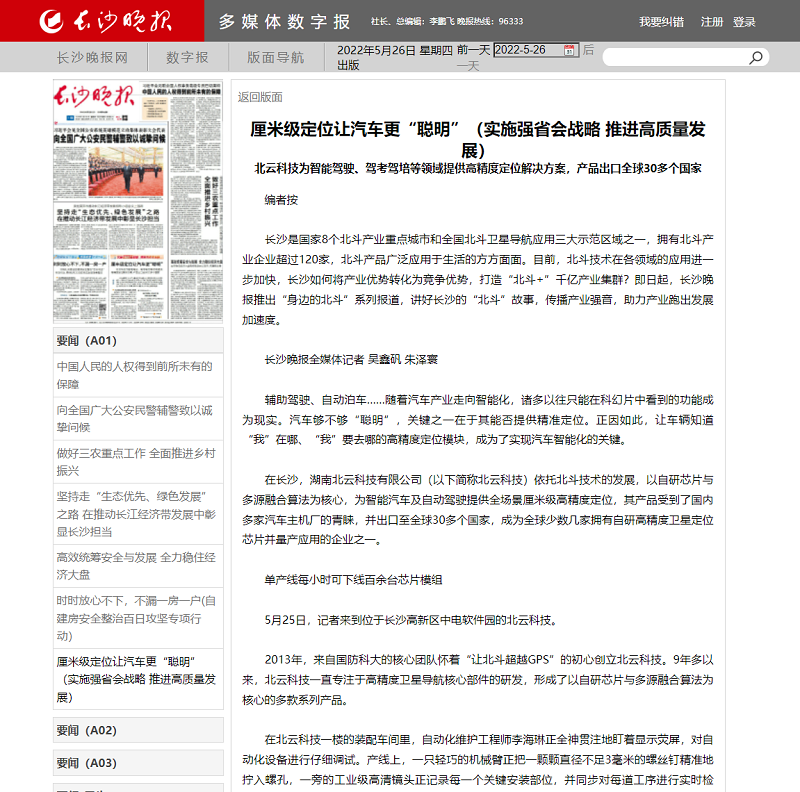Viewport: 800px width, 792px height.
Task: Click the 我要纠错 link
Action: click(x=661, y=21)
